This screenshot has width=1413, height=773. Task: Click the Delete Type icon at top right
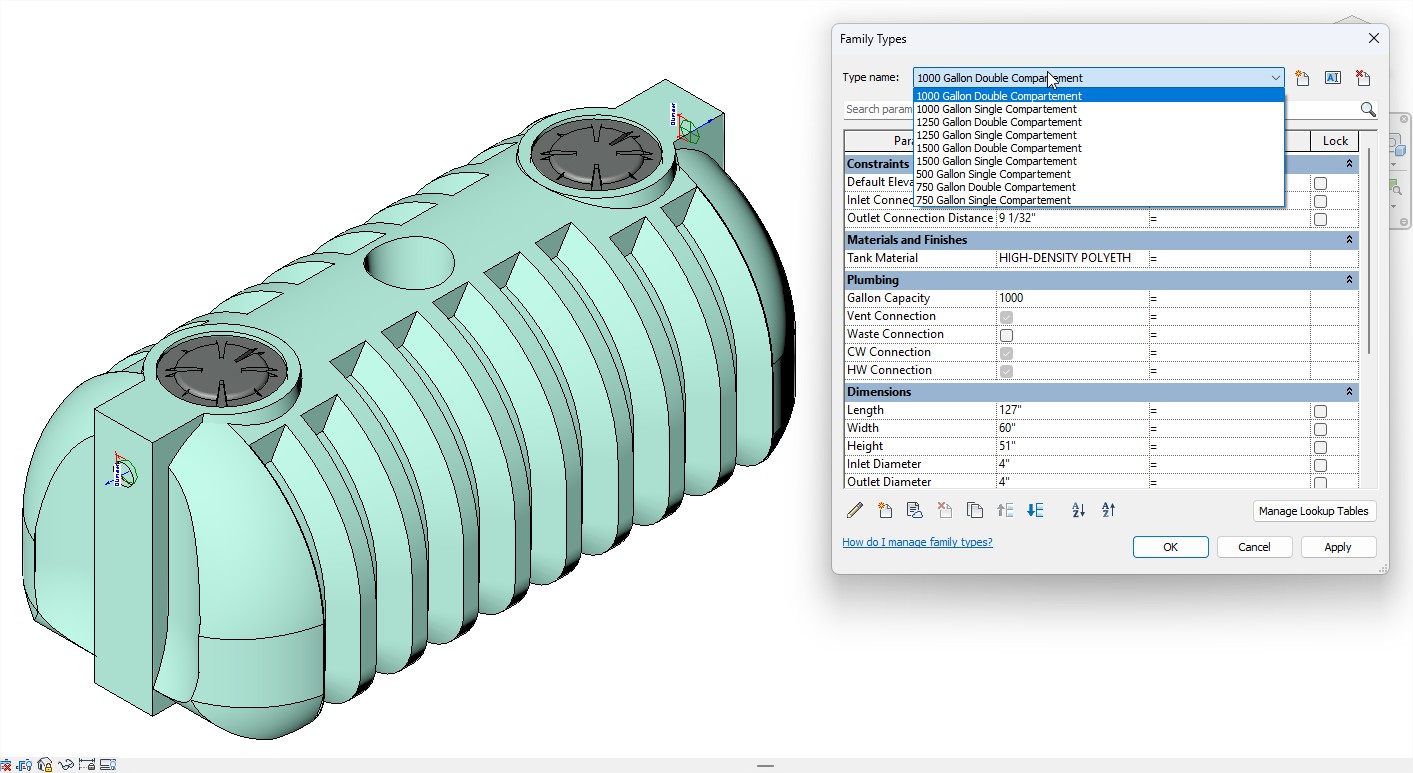1362,78
